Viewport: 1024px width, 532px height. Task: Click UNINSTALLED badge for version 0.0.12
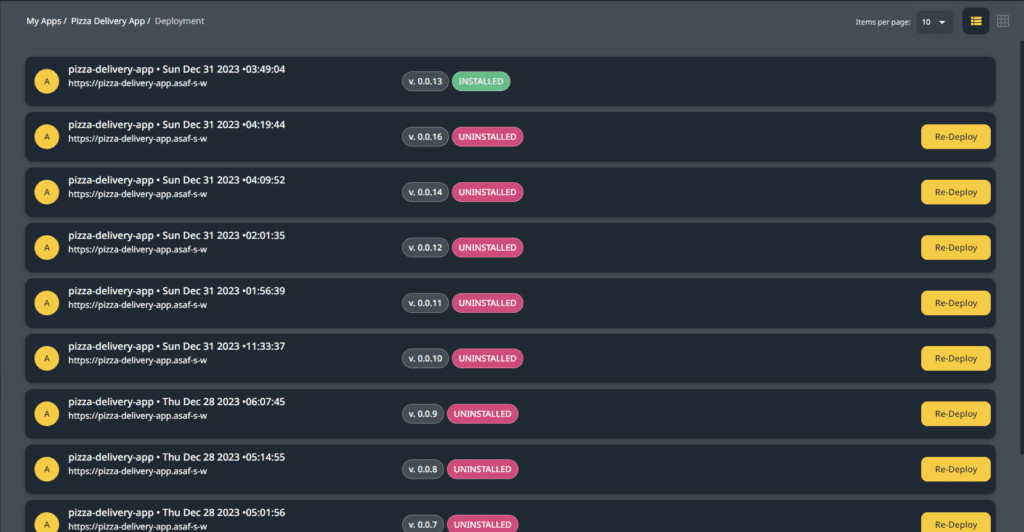487,247
